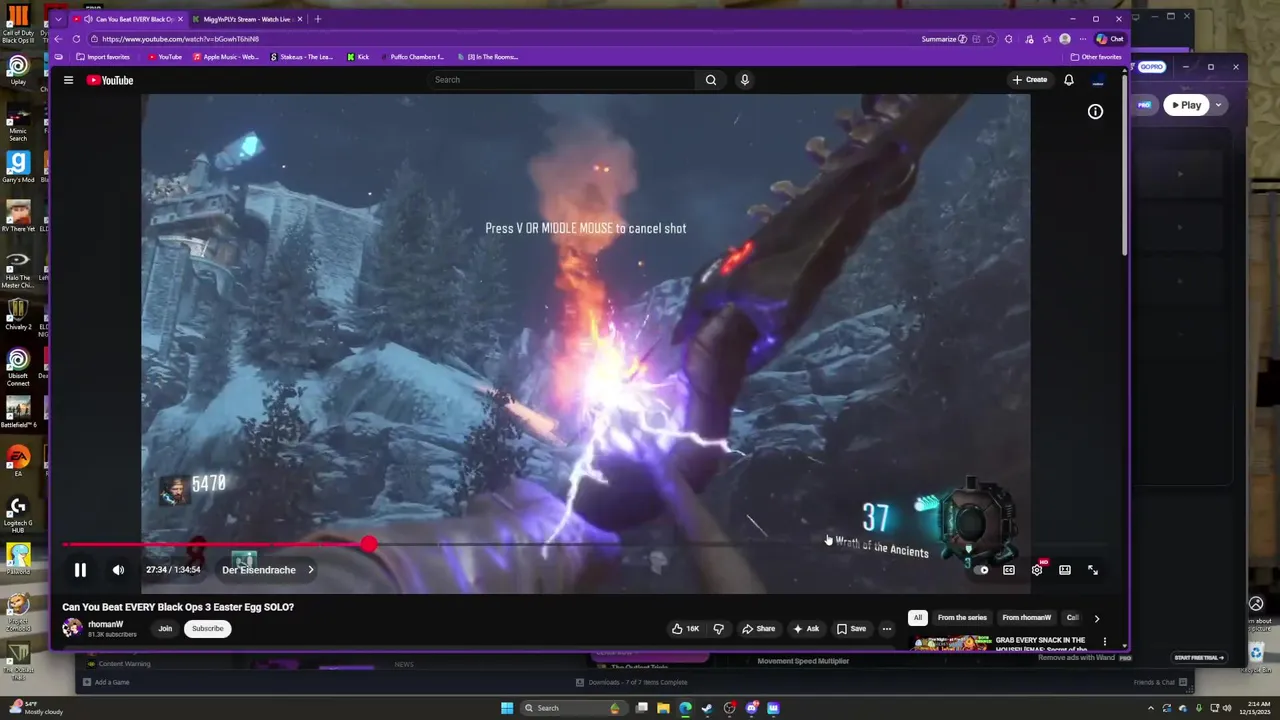Pause the YouTube video
Viewport: 1280px width, 720px height.
80,570
